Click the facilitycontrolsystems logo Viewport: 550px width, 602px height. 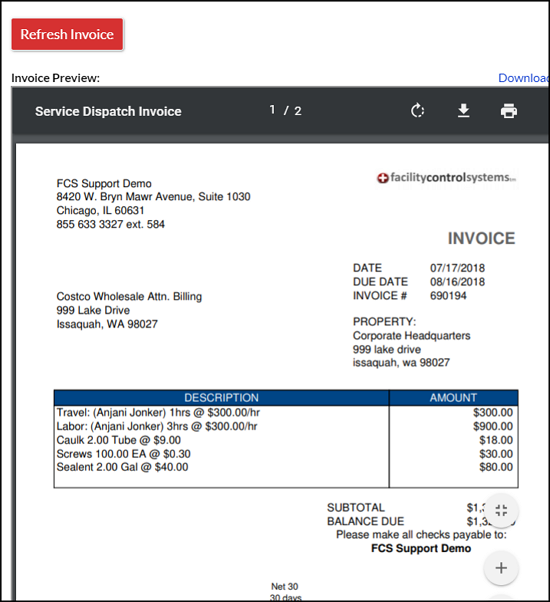(446, 178)
